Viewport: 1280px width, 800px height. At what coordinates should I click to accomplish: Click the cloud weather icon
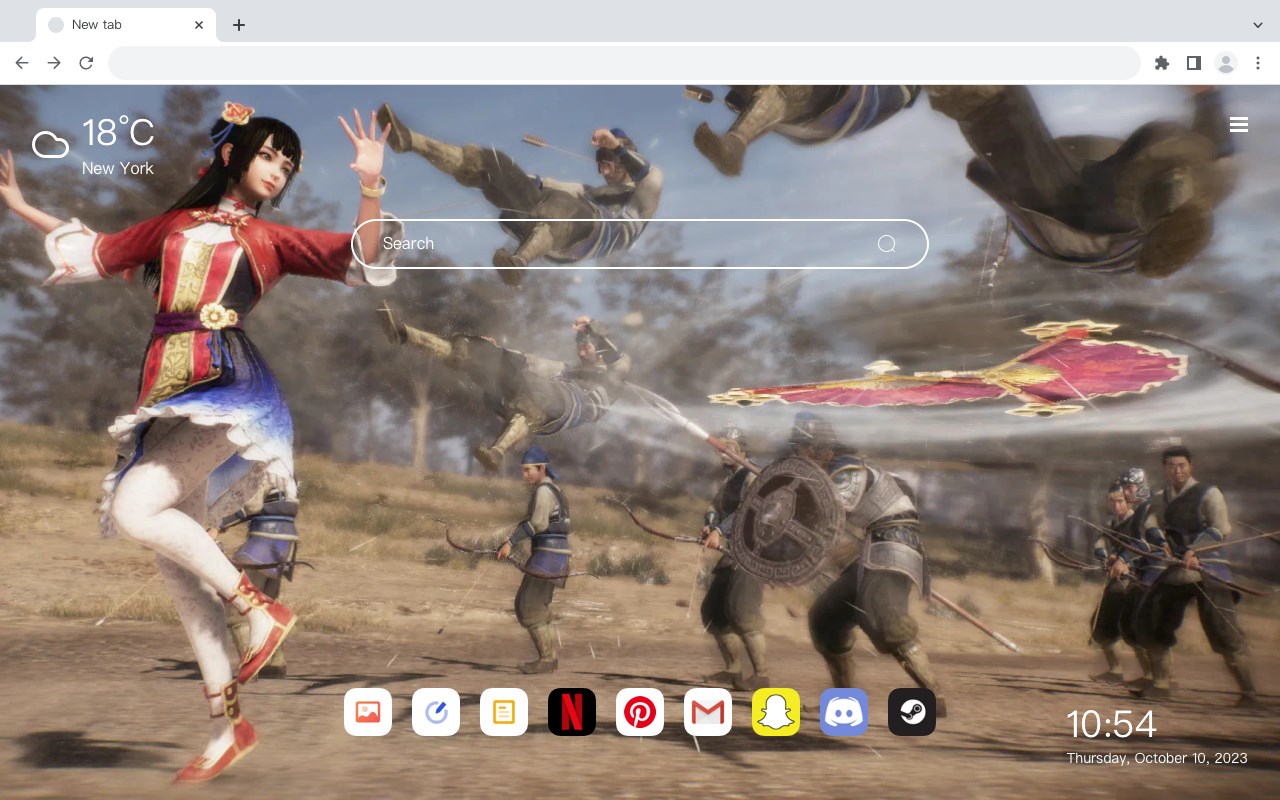click(50, 145)
